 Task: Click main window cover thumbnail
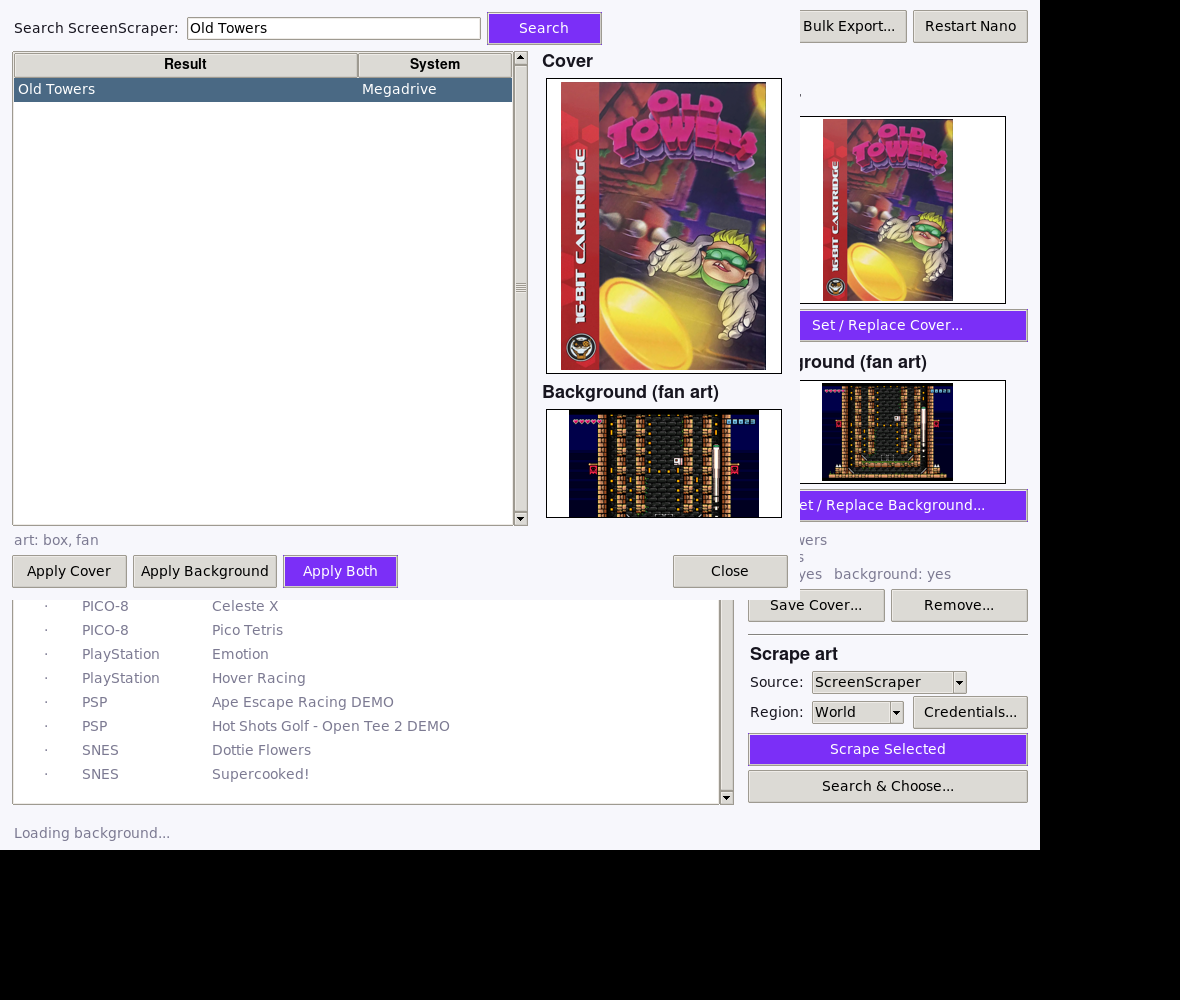[x=902, y=210]
